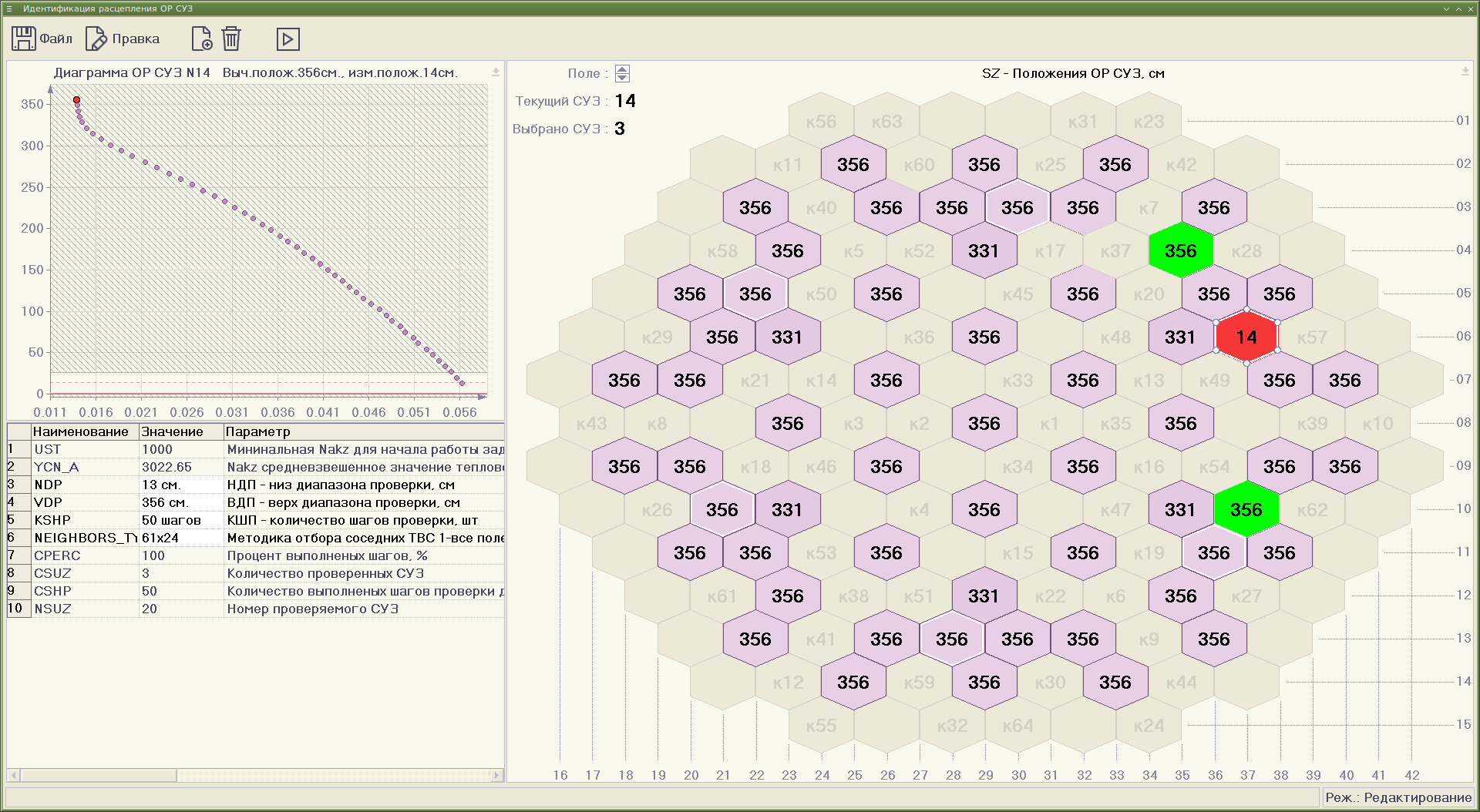1480x812 pixels.
Task: Click the new document add icon
Action: tap(201, 39)
